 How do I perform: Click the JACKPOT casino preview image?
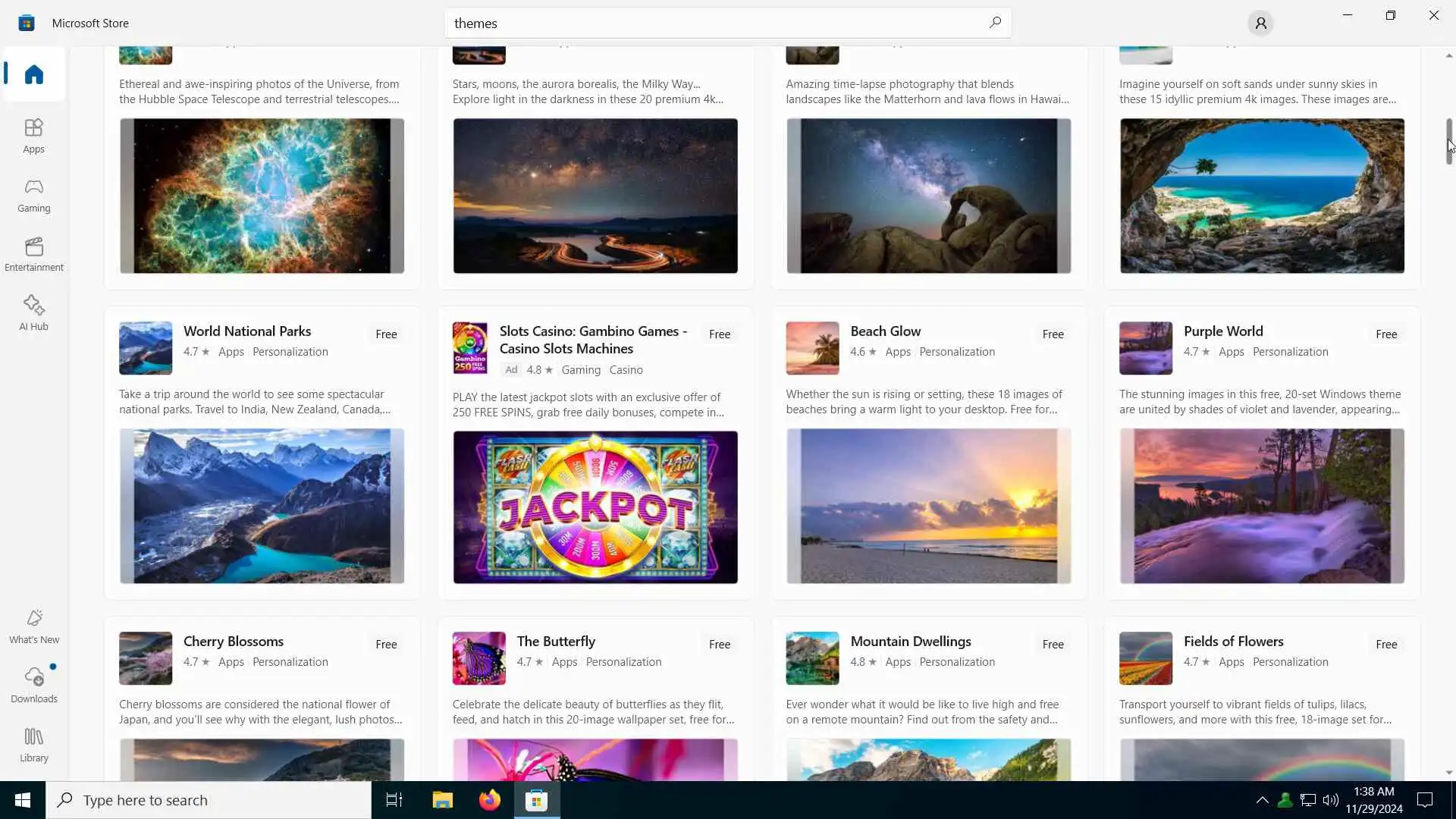click(595, 507)
